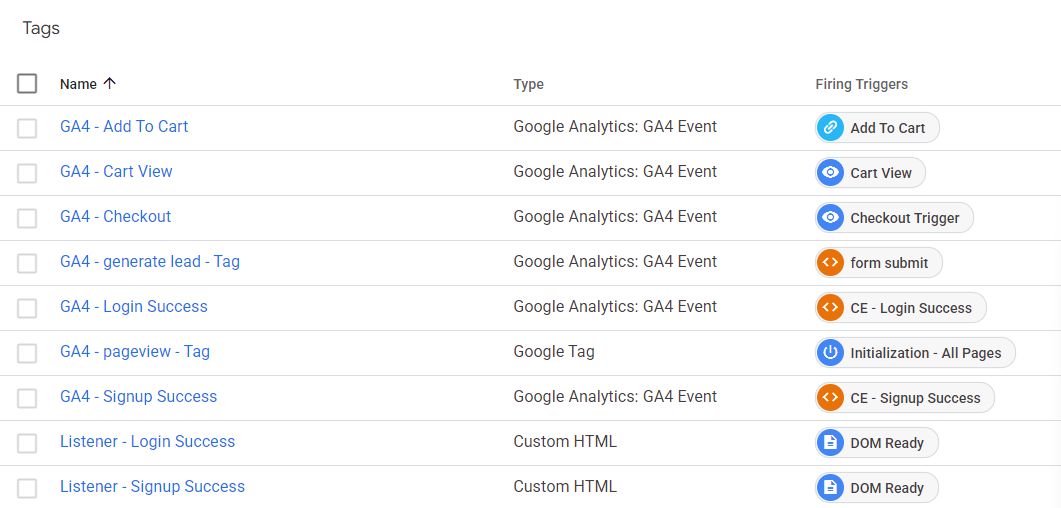1061x508 pixels.
Task: Click the CE - Login Success code icon
Action: (x=830, y=308)
